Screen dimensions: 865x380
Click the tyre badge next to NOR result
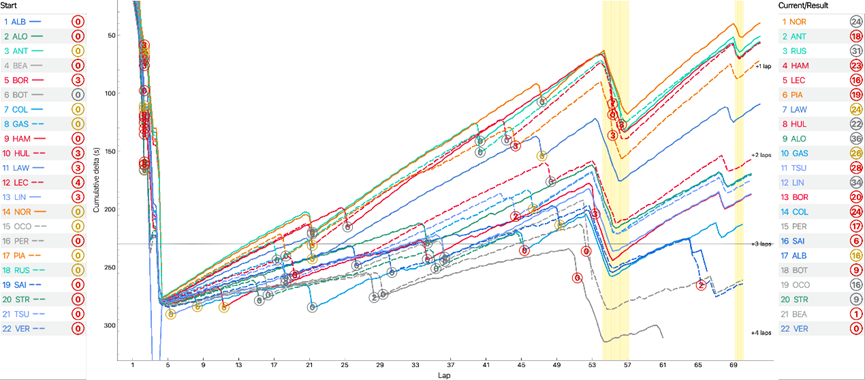coord(856,22)
